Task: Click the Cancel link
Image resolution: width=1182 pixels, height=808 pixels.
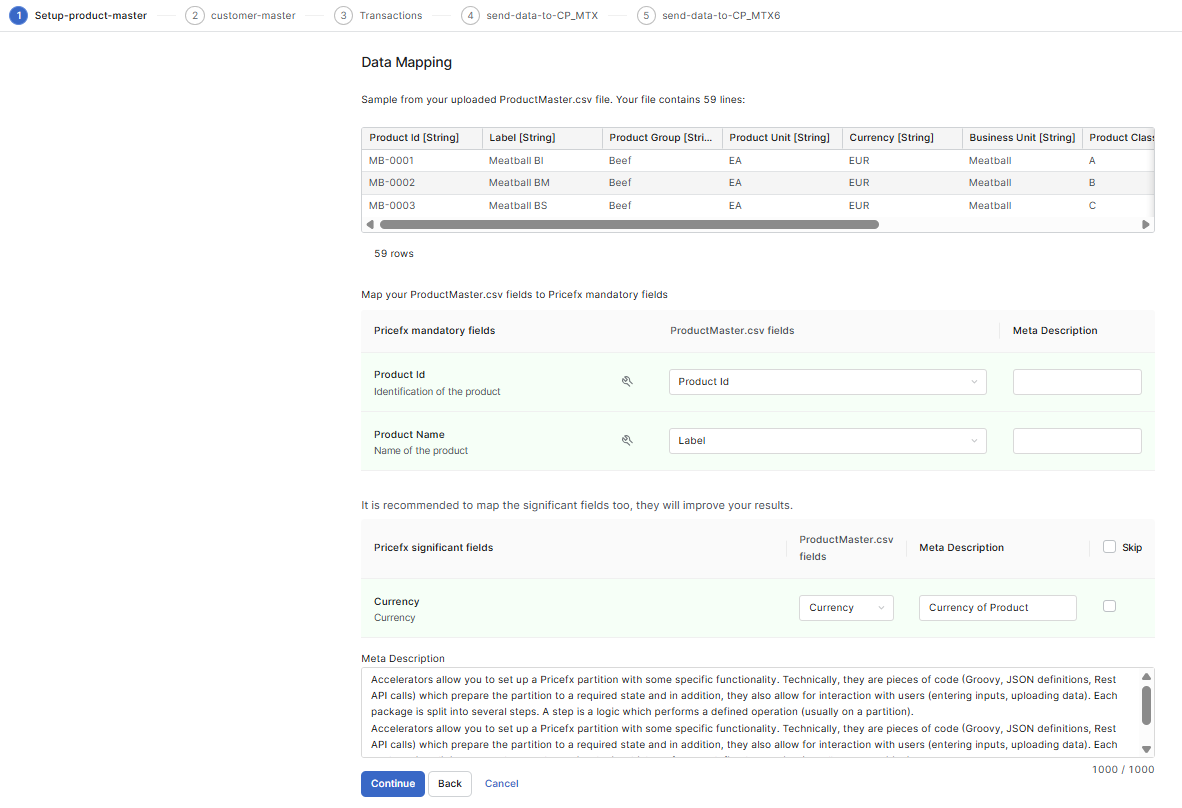Action: 501,784
